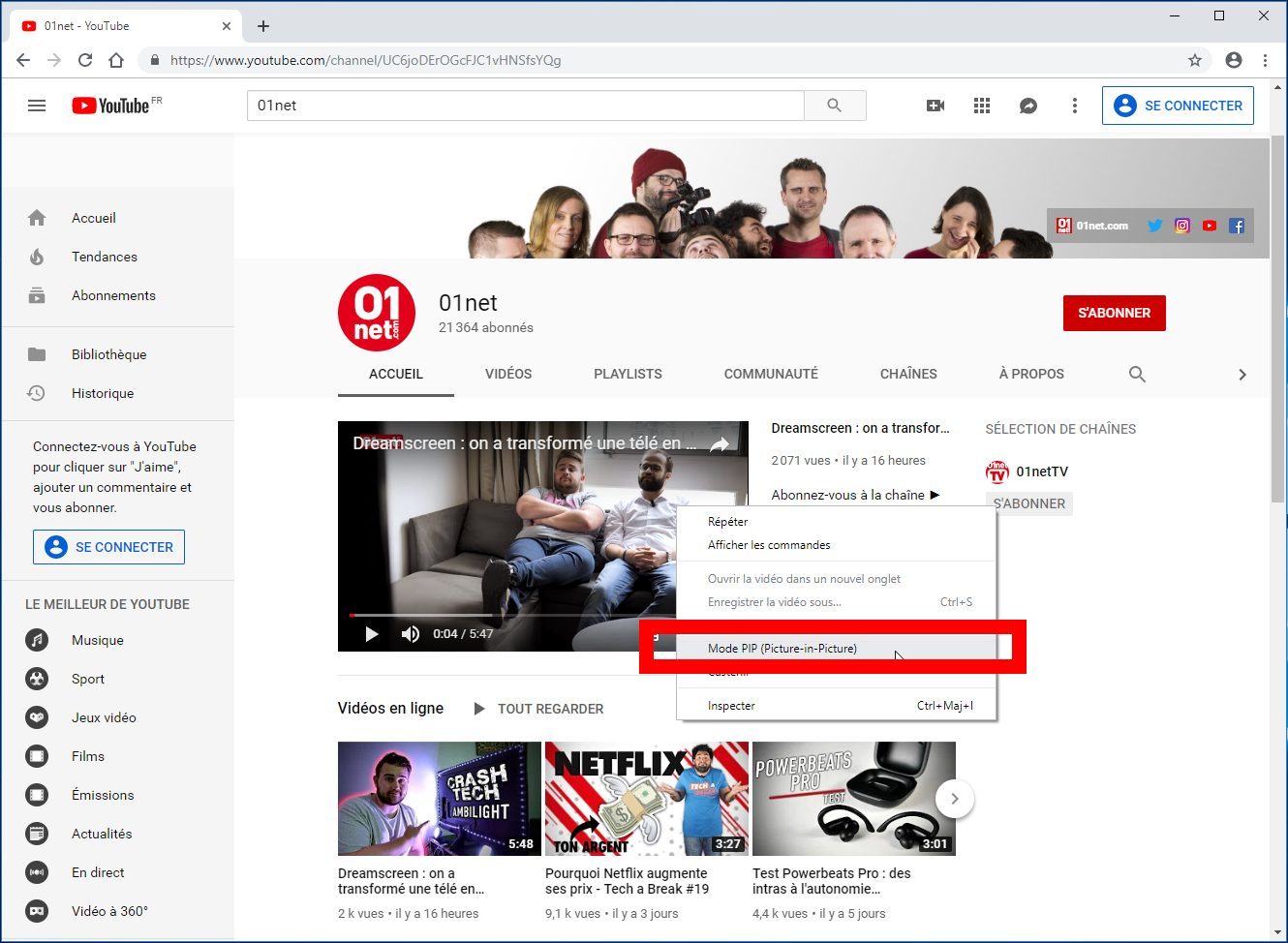Play the featured video
The image size is (1288, 943).
372,634
